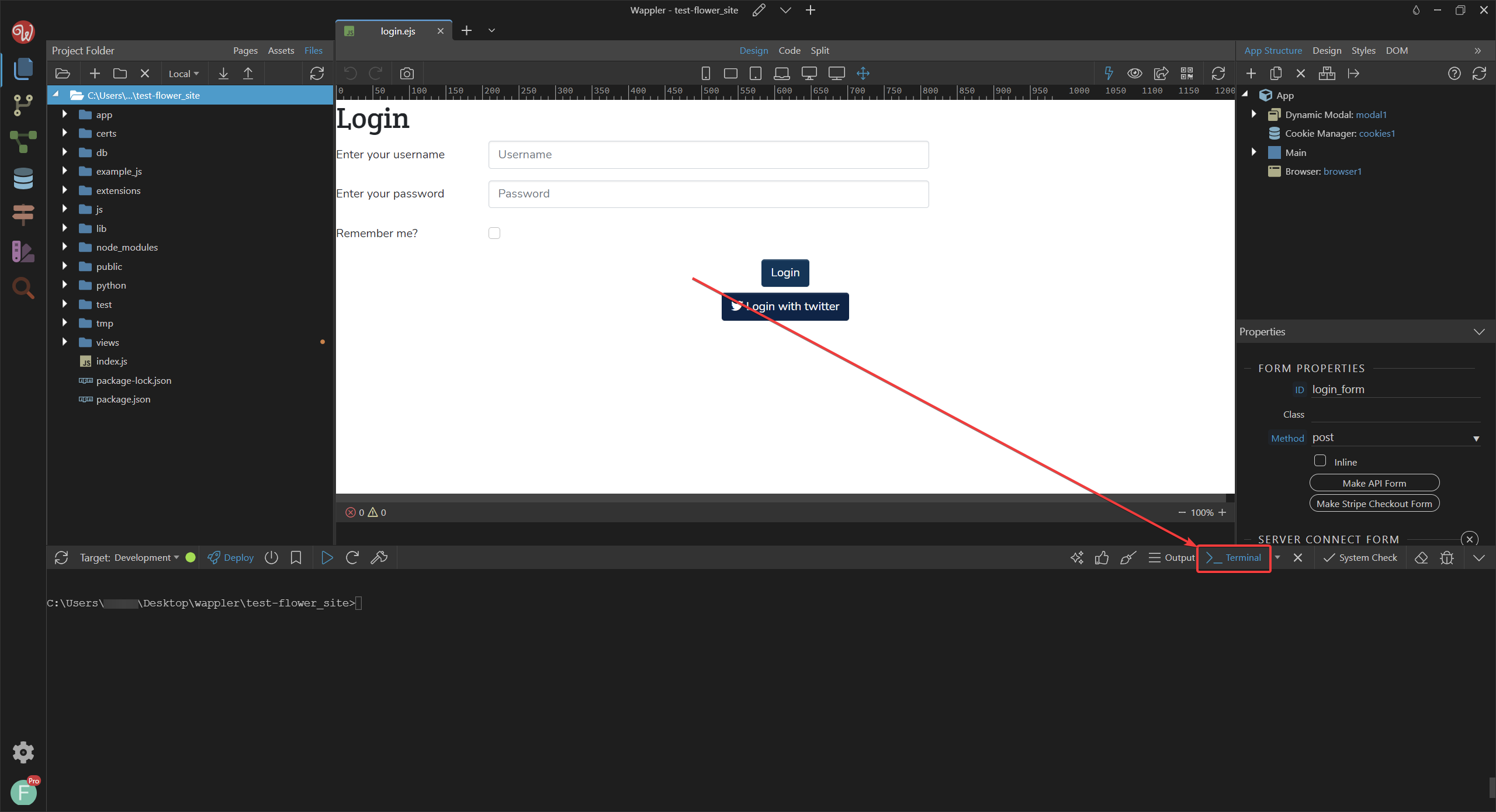The height and width of the screenshot is (812, 1496).
Task: Click the build hammer icon
Action: [x=379, y=557]
